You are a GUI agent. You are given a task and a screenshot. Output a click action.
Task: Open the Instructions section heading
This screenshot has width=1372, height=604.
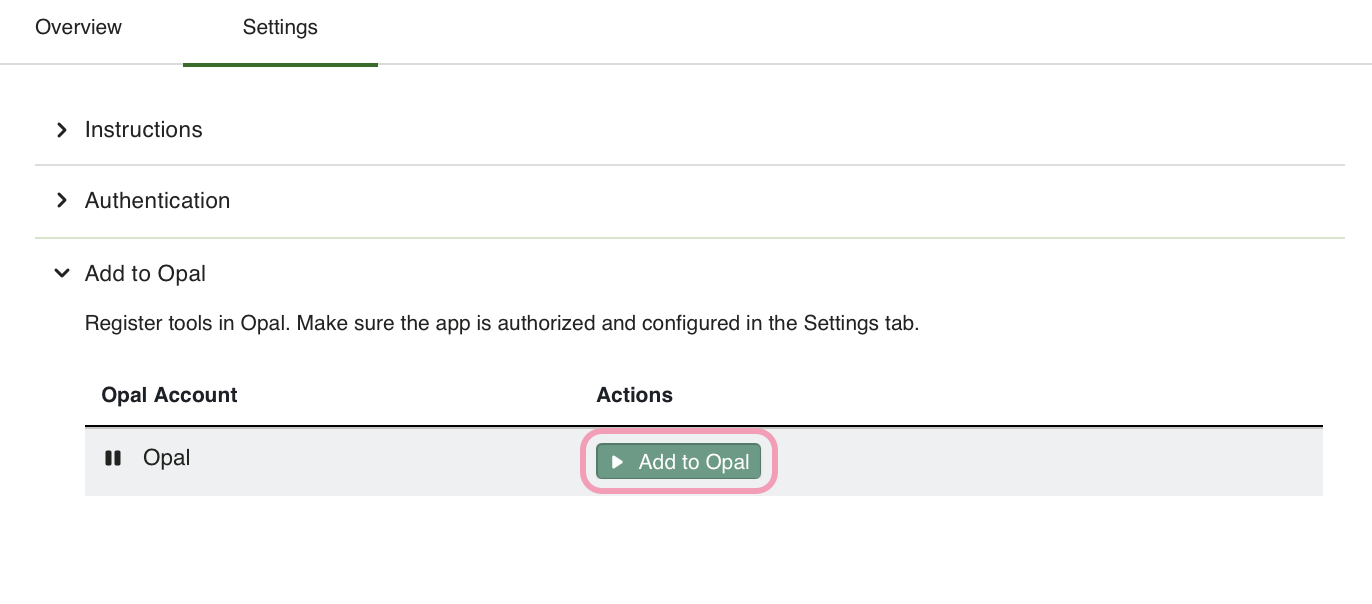click(144, 130)
